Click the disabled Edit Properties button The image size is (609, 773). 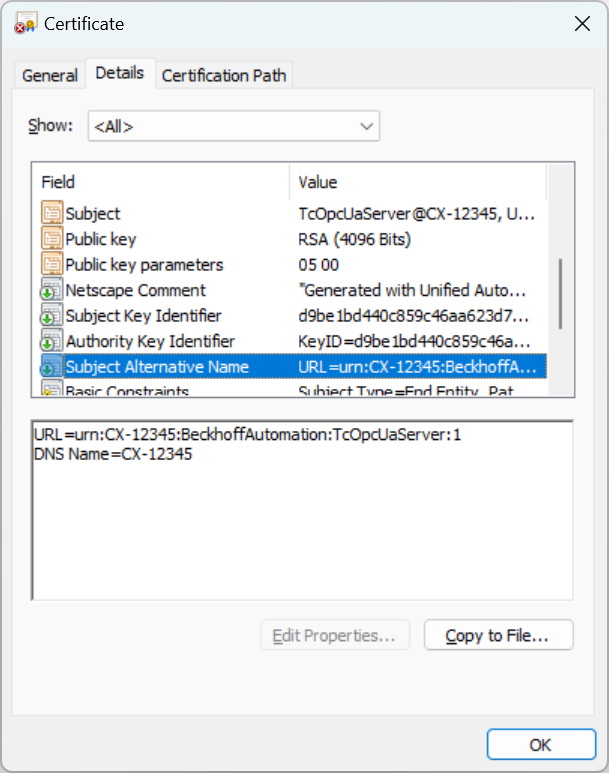pyautogui.click(x=335, y=635)
